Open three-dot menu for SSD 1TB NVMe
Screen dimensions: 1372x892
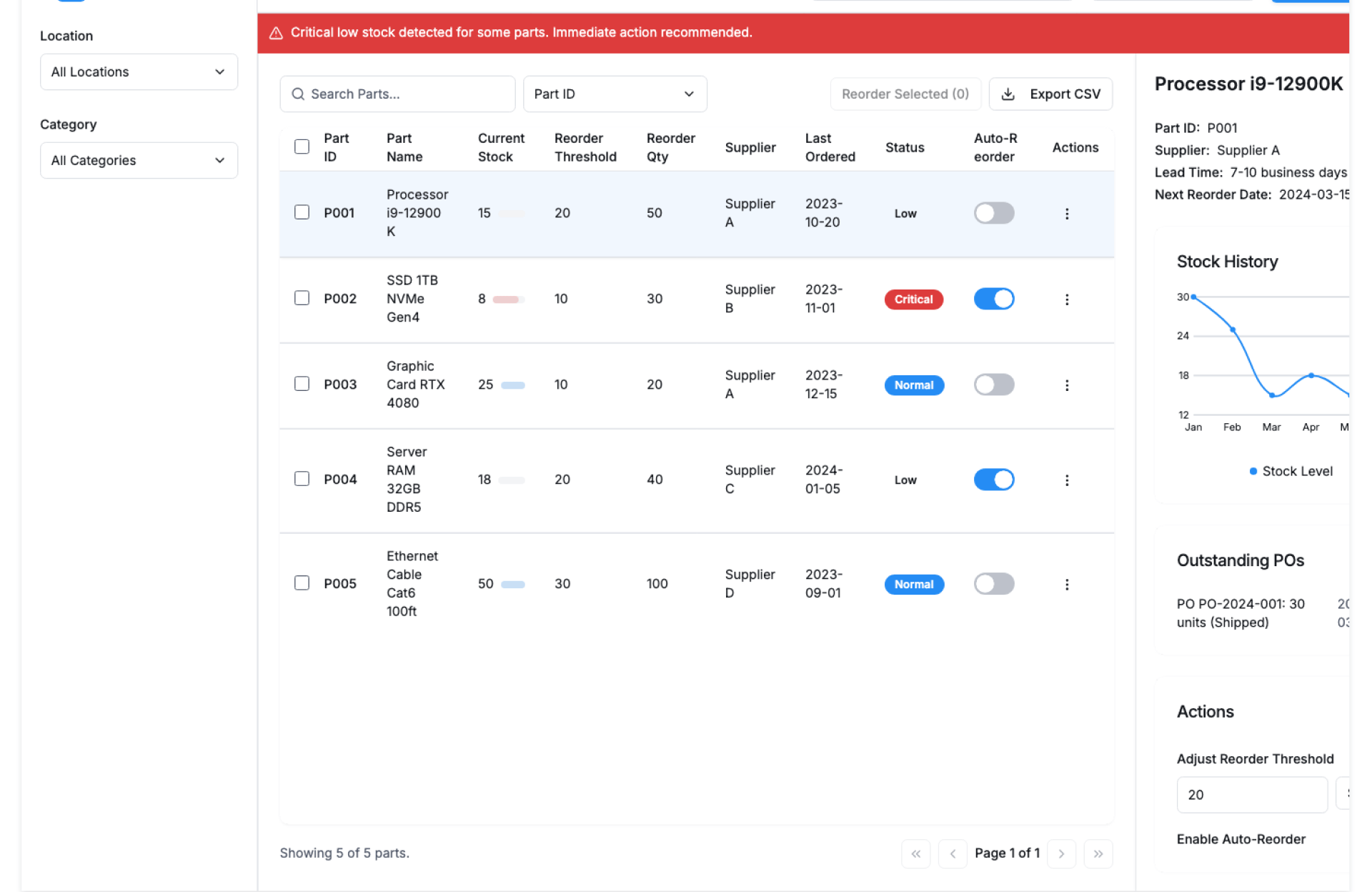[x=1066, y=299]
